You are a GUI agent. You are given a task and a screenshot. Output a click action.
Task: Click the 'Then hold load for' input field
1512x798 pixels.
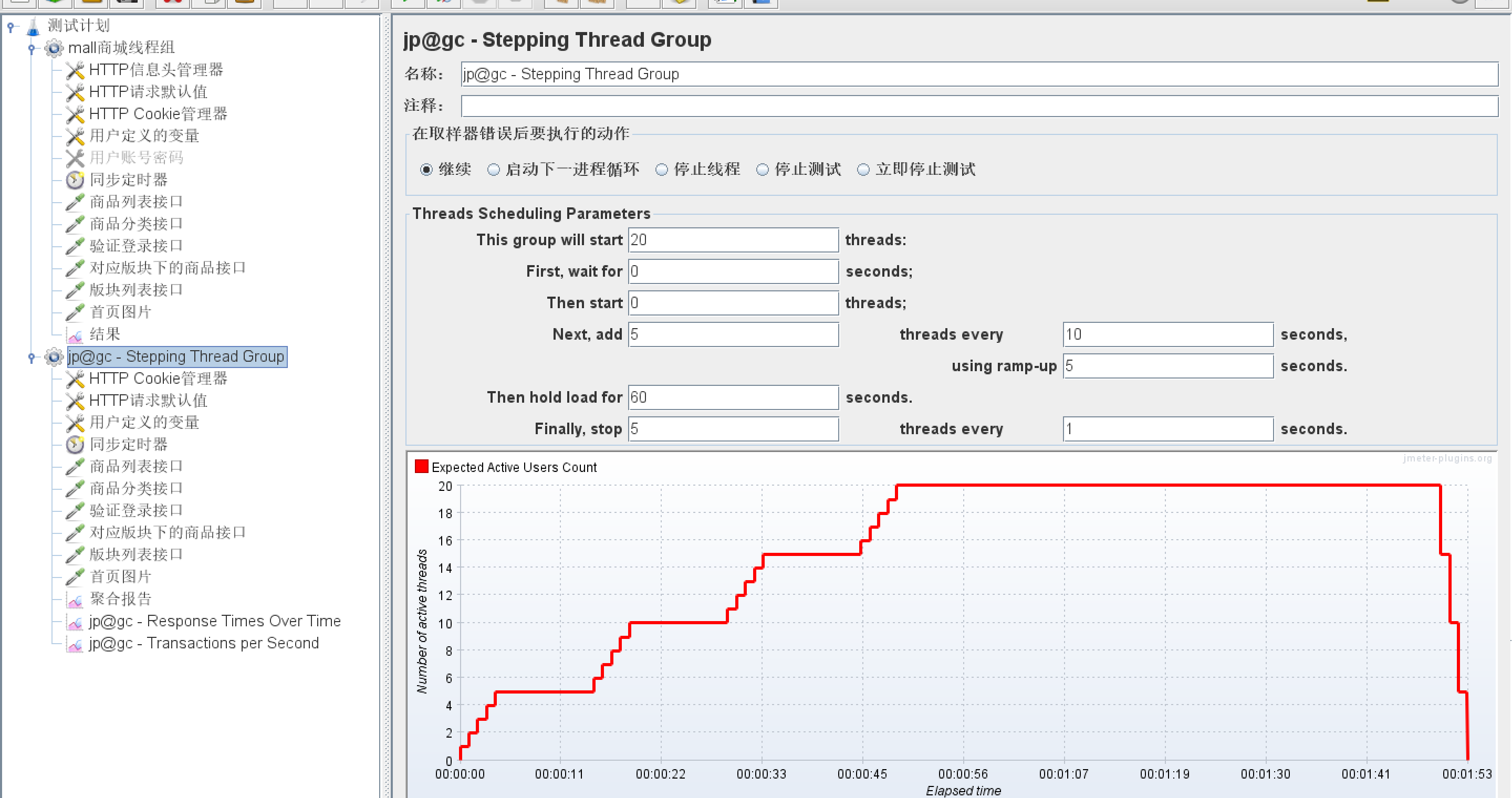pyautogui.click(x=733, y=397)
